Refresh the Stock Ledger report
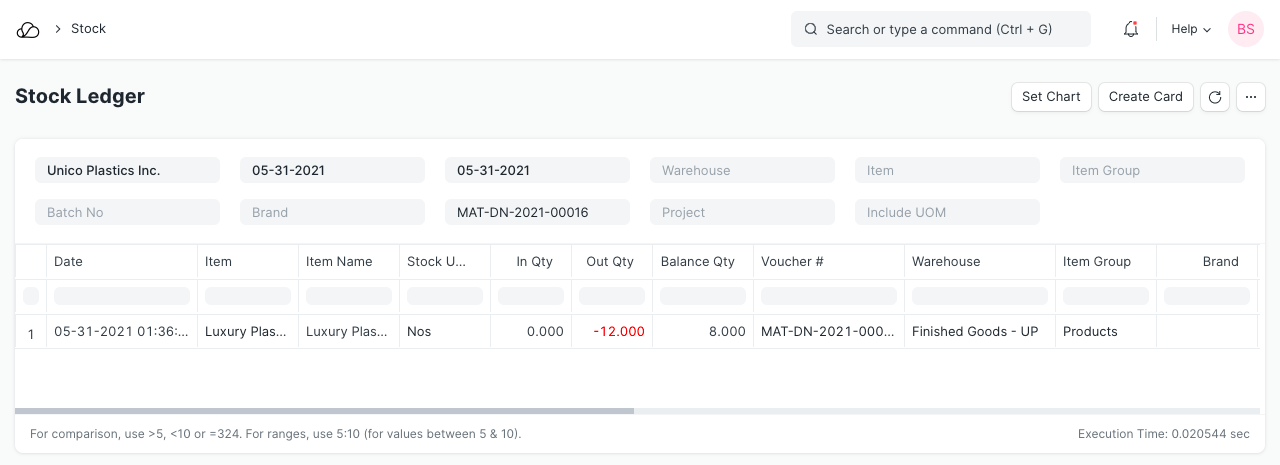The image size is (1280, 465). (x=1215, y=97)
